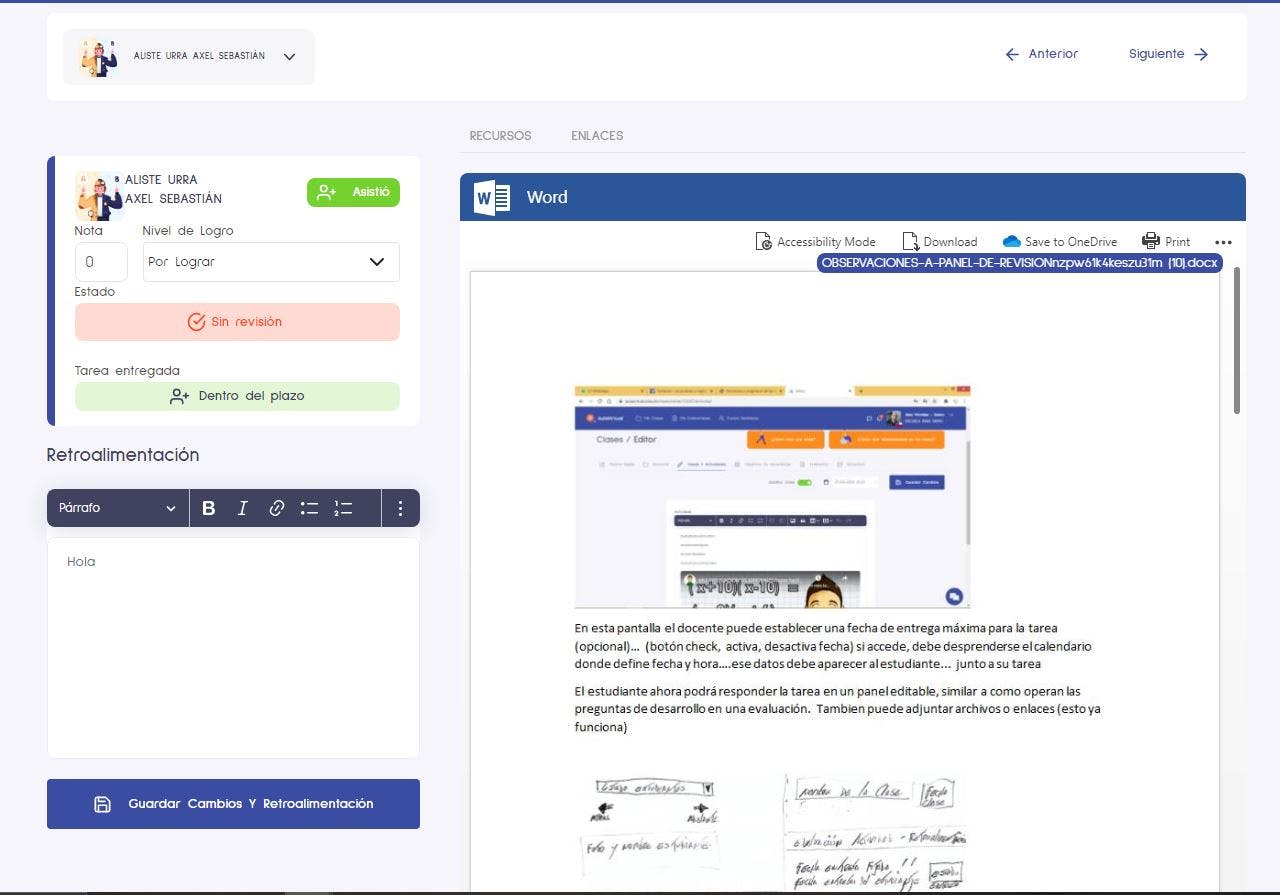
Task: Insert a link in the feedback editor
Action: click(x=277, y=508)
